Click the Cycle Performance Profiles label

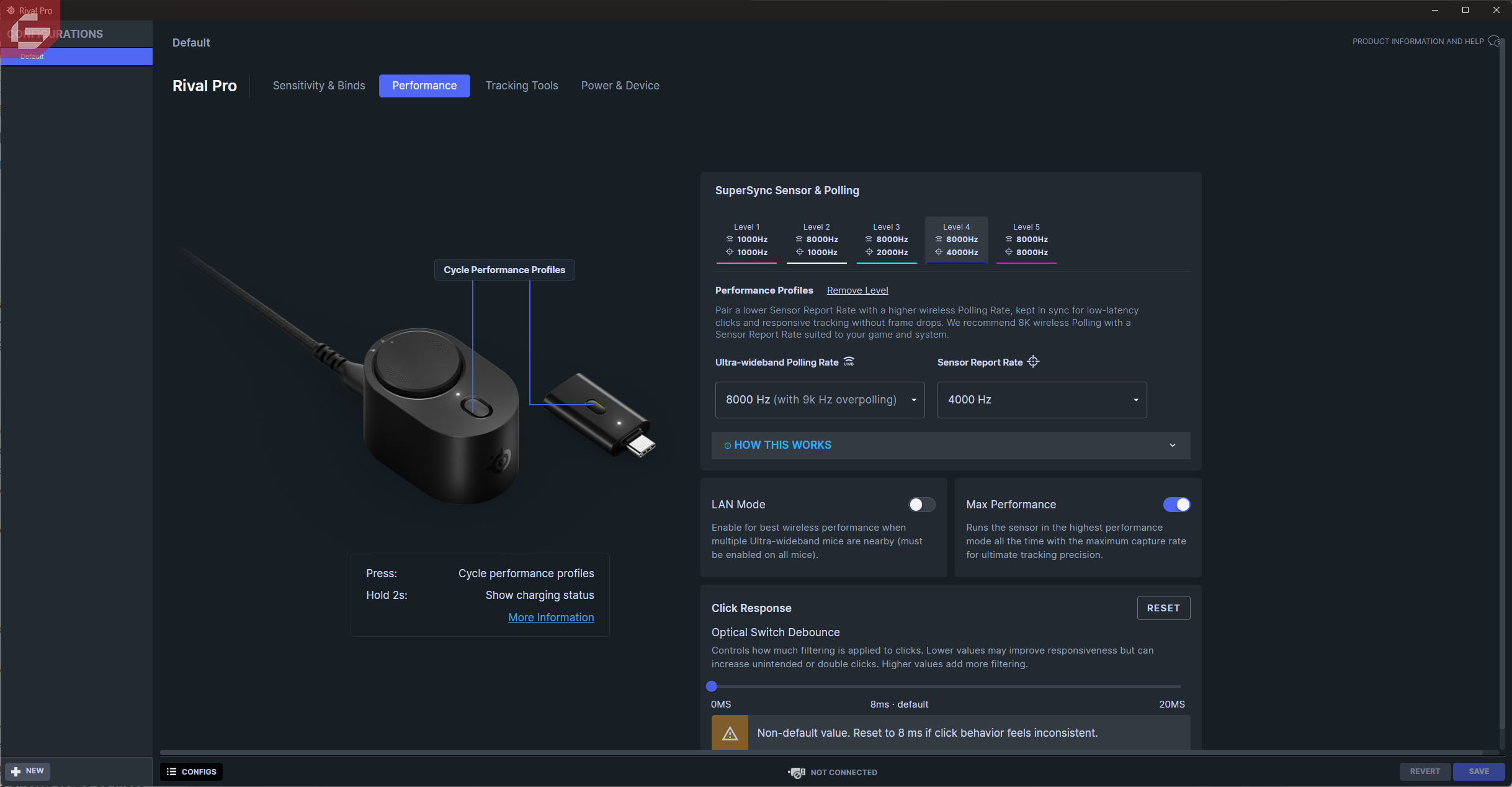(504, 270)
